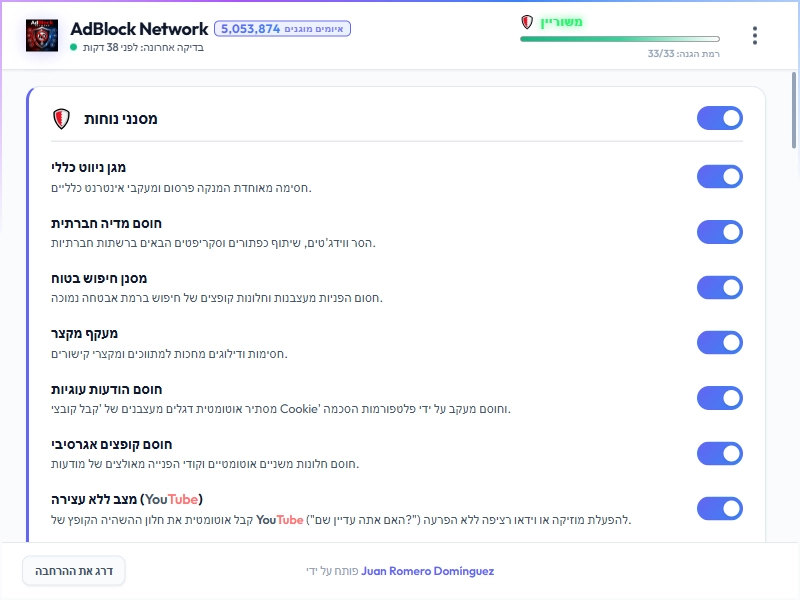Image resolution: width=800 pixels, height=600 pixels.
Task: Click the YouTube pause popup description text
Action: pyautogui.click(x=341, y=520)
